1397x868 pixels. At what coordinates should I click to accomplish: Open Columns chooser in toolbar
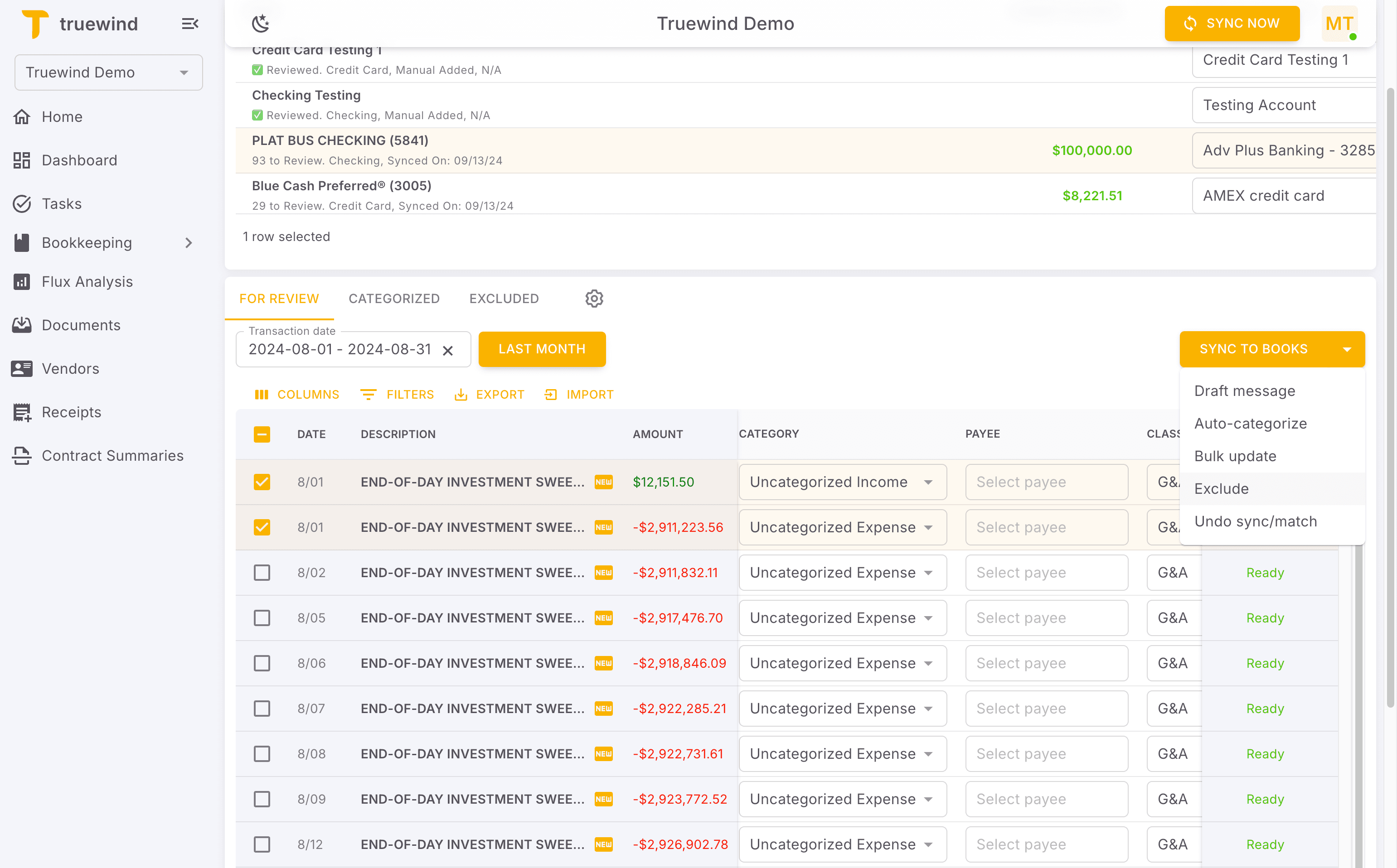tap(296, 395)
